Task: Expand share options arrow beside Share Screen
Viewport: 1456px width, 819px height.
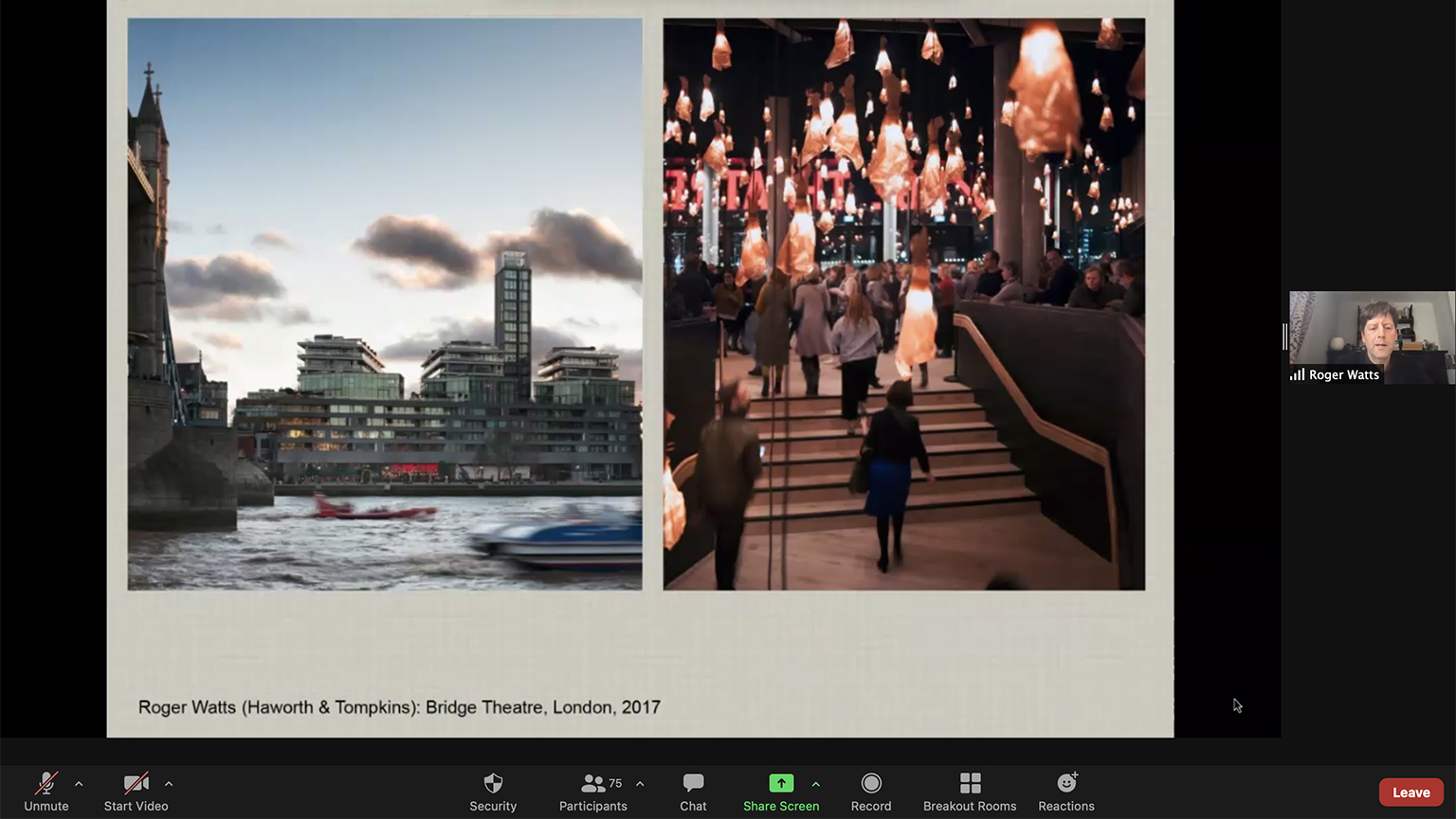Action: point(816,784)
